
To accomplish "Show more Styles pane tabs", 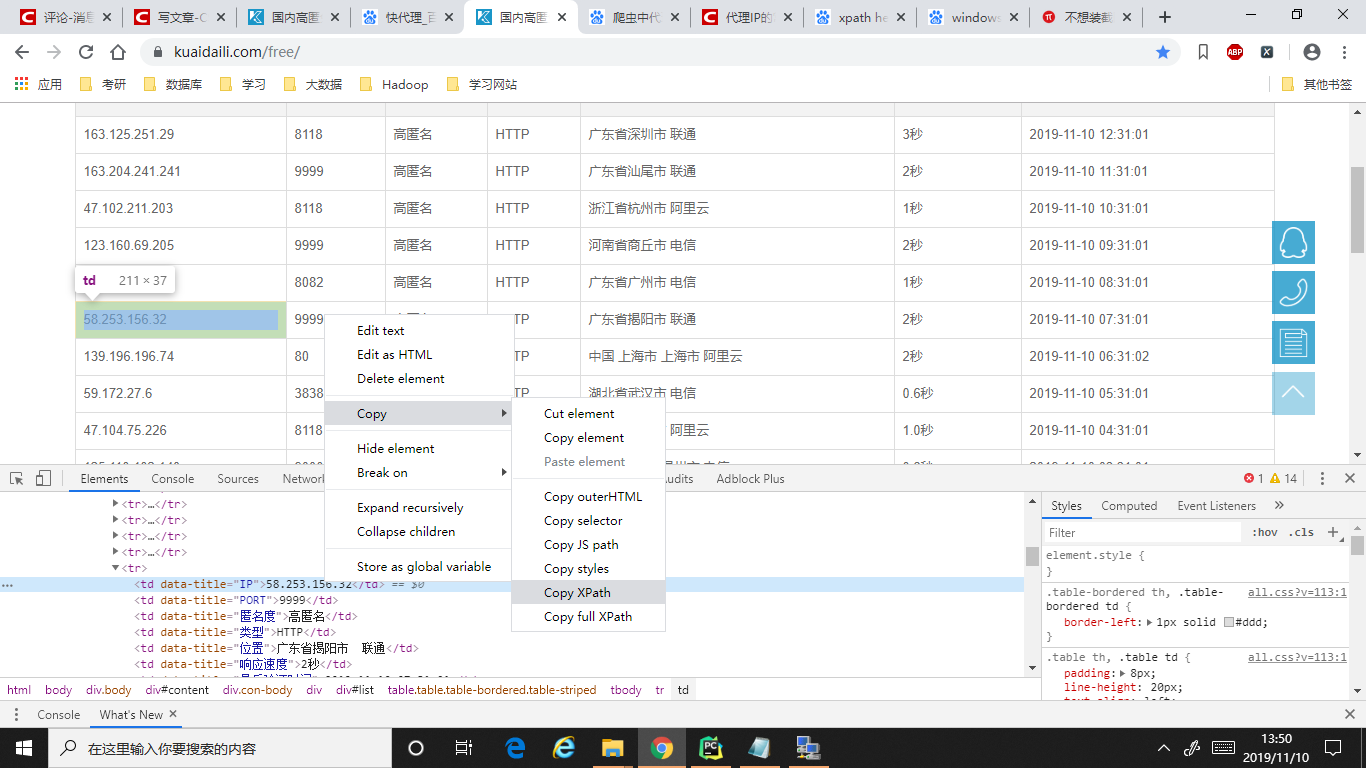I will tap(1279, 505).
